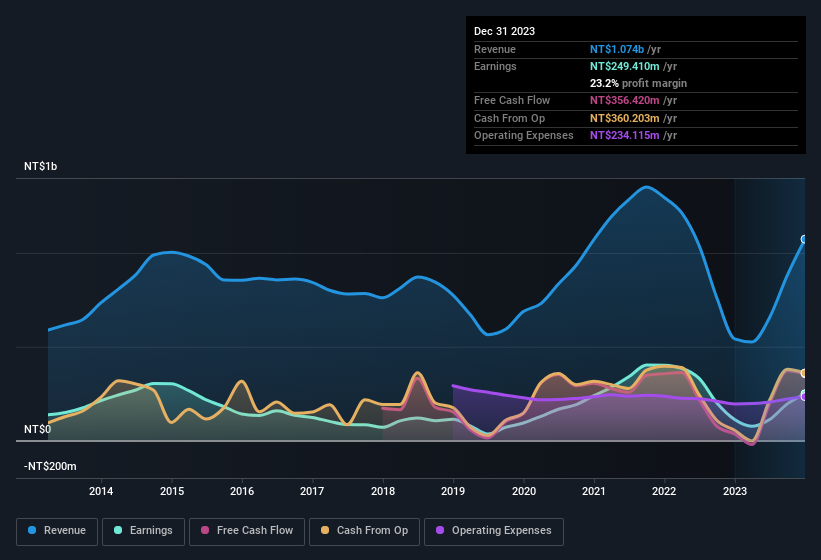The image size is (821, 560).
Task: Click the NT$1b y-axis label
Action: pyautogui.click(x=41, y=167)
